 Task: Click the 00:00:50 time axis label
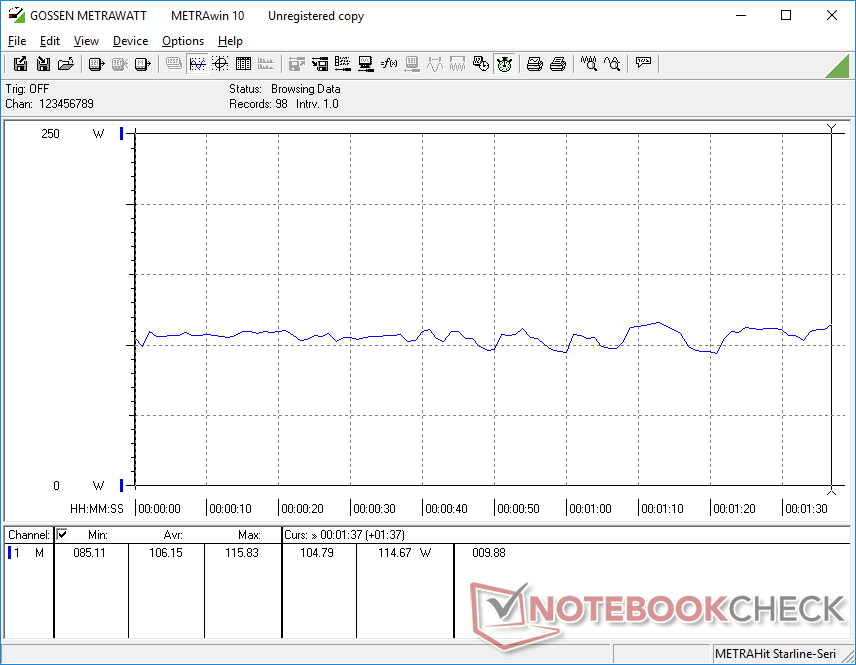(x=518, y=508)
